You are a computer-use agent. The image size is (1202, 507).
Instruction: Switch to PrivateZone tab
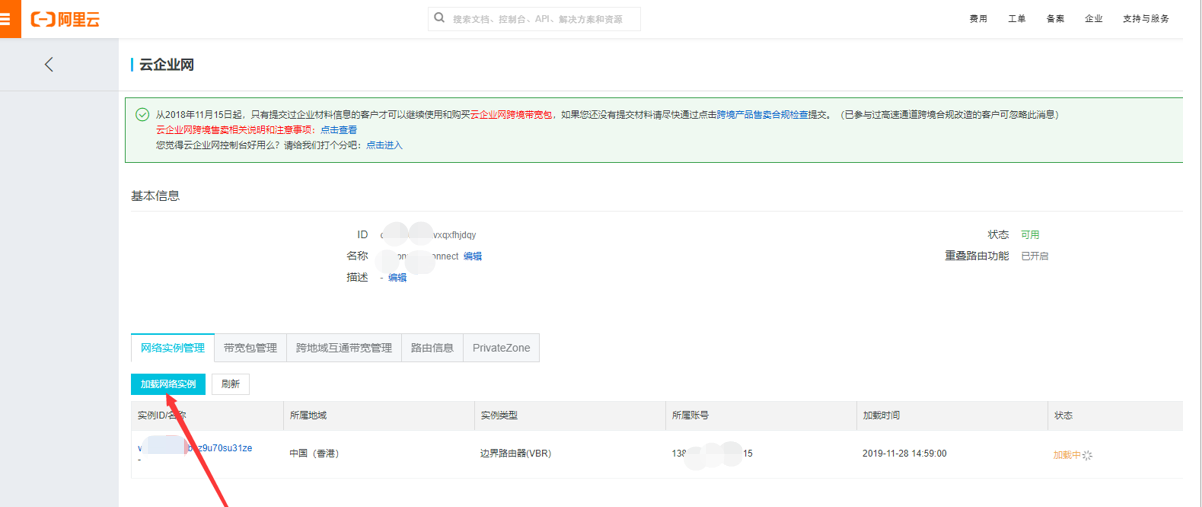tap(502, 348)
